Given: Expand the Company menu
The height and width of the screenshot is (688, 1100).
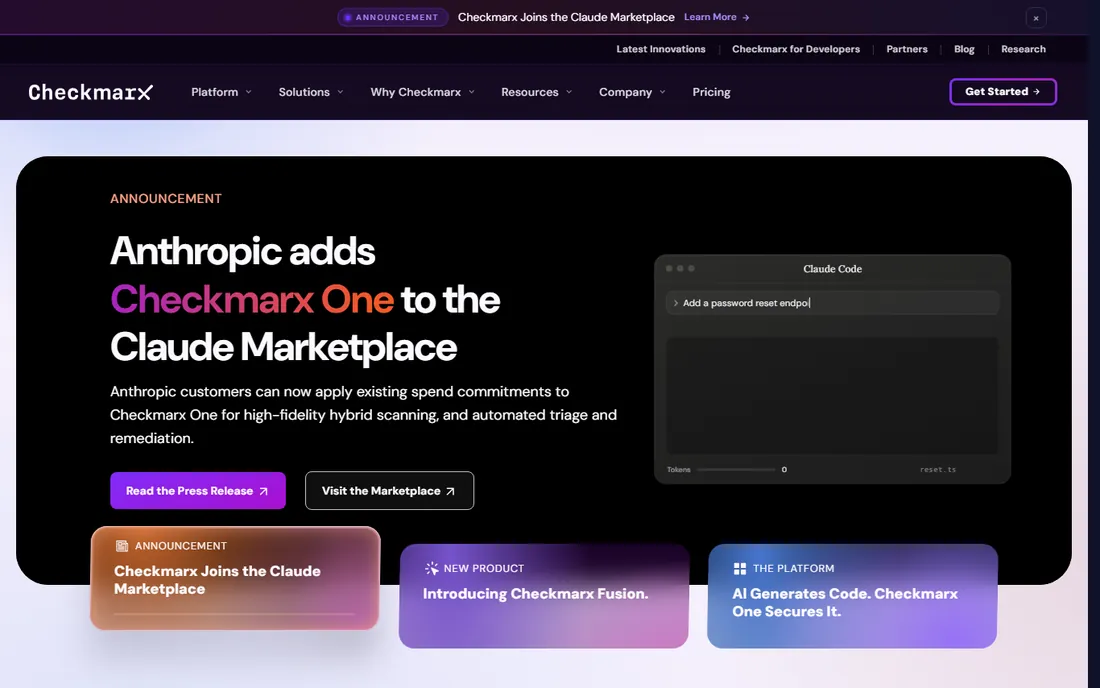Looking at the screenshot, I should (632, 92).
